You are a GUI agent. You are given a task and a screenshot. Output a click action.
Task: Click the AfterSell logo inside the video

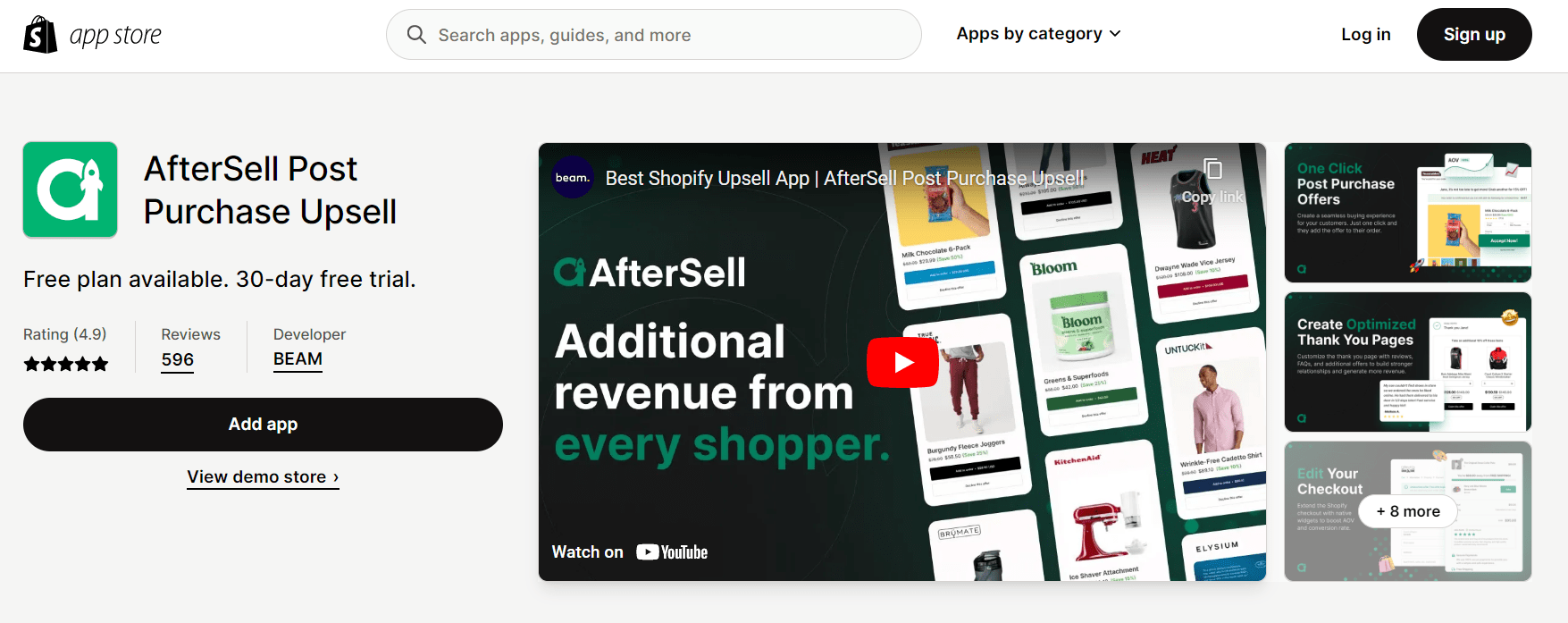(x=650, y=273)
